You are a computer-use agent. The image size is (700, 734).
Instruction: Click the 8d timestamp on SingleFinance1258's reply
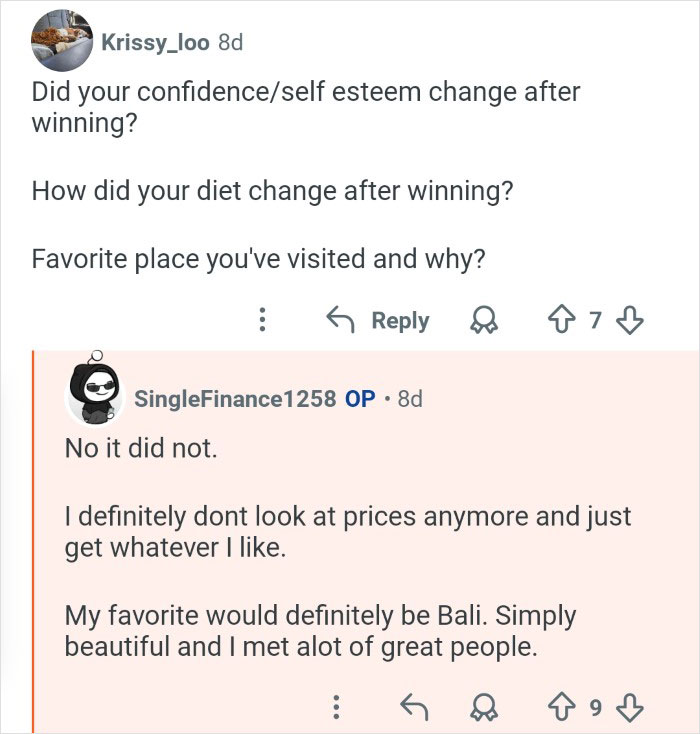(410, 398)
